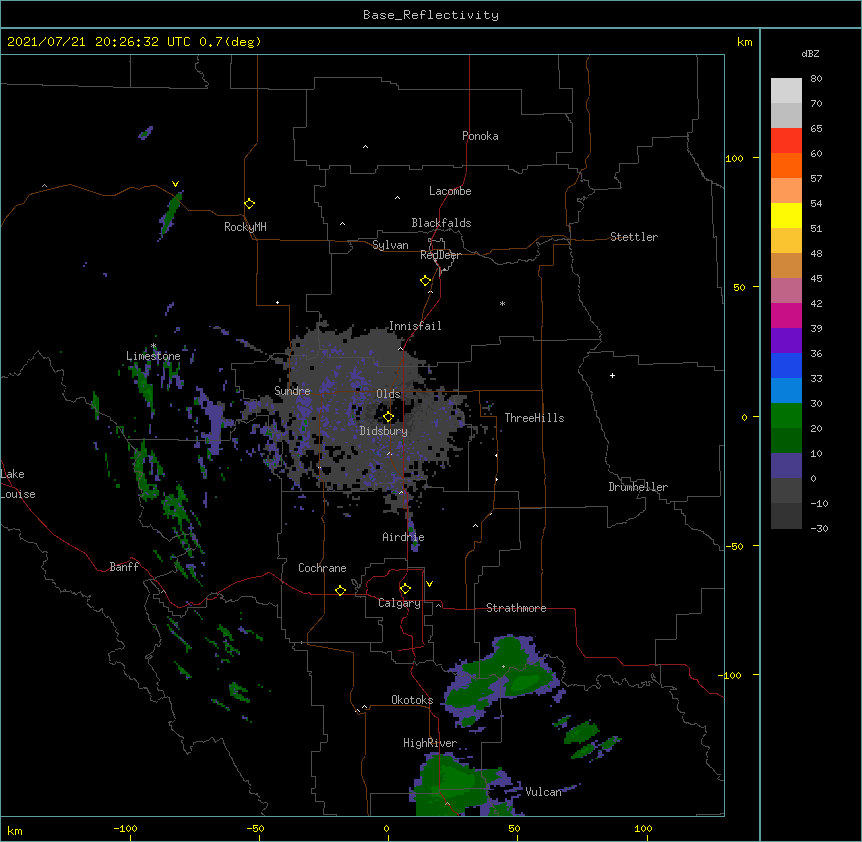Click the Banff label
Viewport: 862px width, 842px height.
(124, 567)
